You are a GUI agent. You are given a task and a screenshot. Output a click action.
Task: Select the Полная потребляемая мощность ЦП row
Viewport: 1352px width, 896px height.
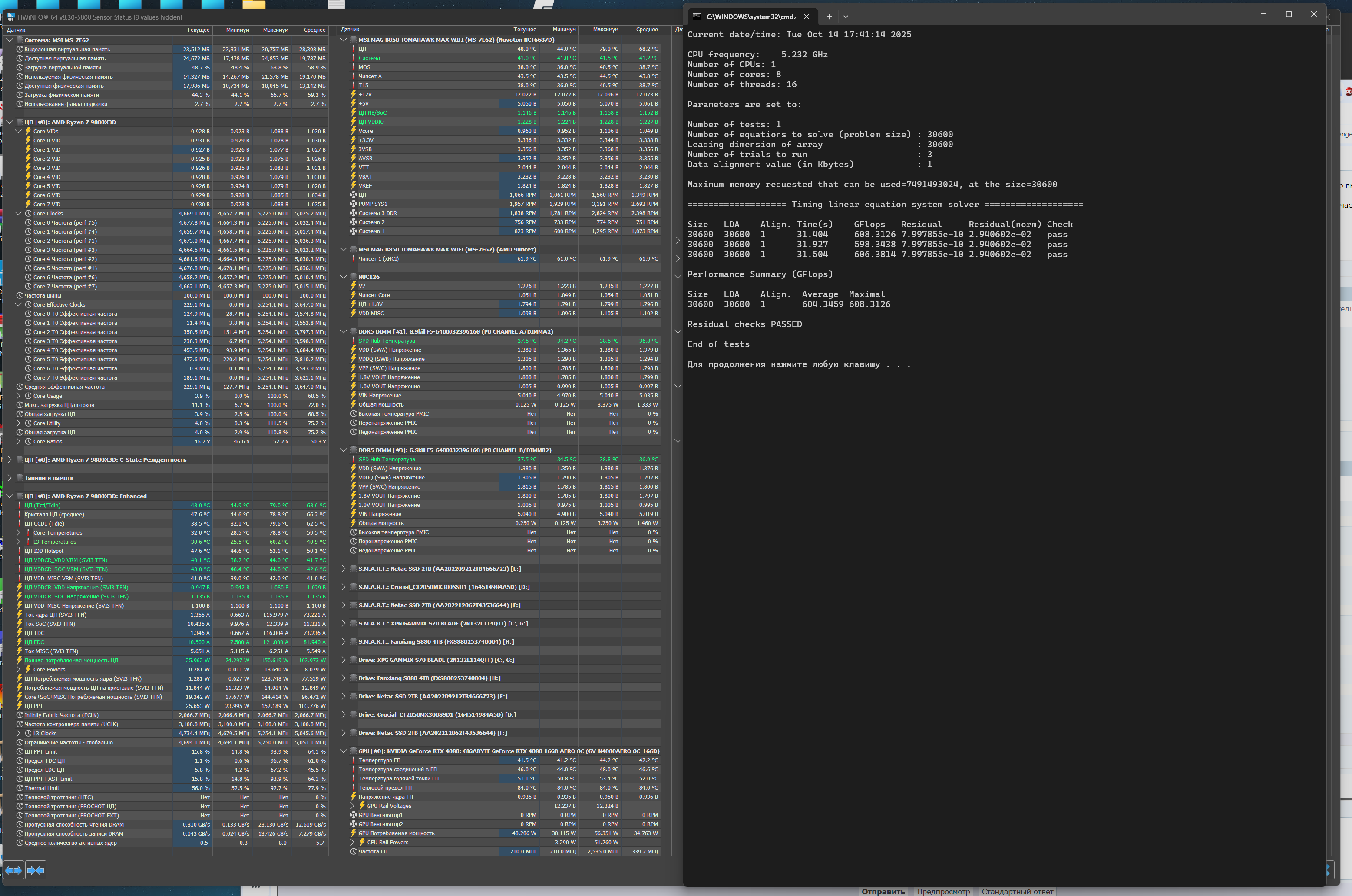pyautogui.click(x=71, y=661)
